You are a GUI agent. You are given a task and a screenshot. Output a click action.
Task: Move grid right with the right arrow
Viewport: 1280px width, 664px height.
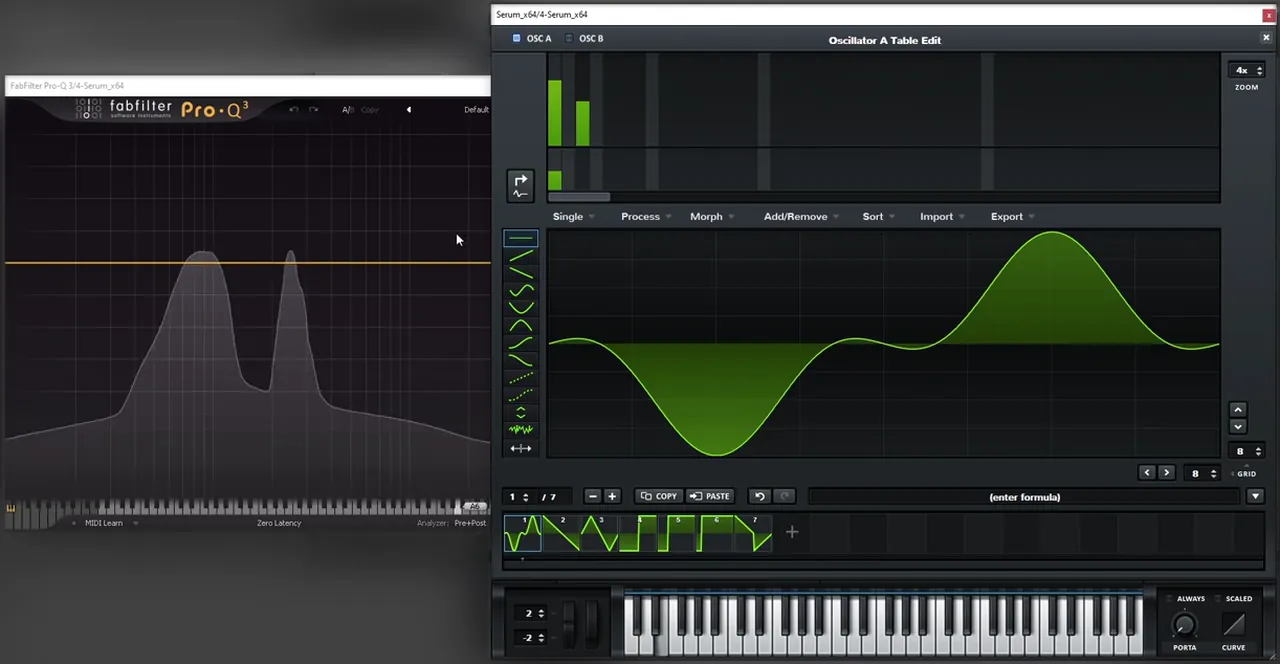pos(1165,473)
